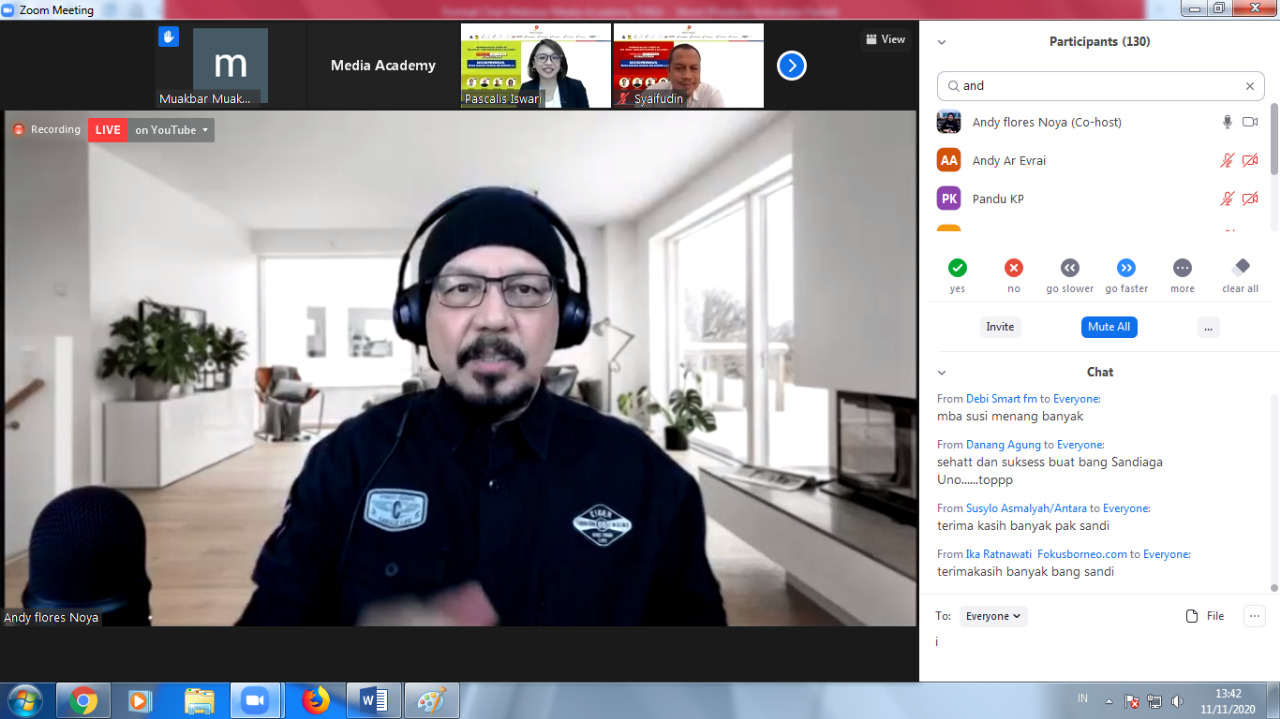Change chat recipient from Everyone dropdown
Viewport: 1280px width, 719px height.
[x=992, y=616]
